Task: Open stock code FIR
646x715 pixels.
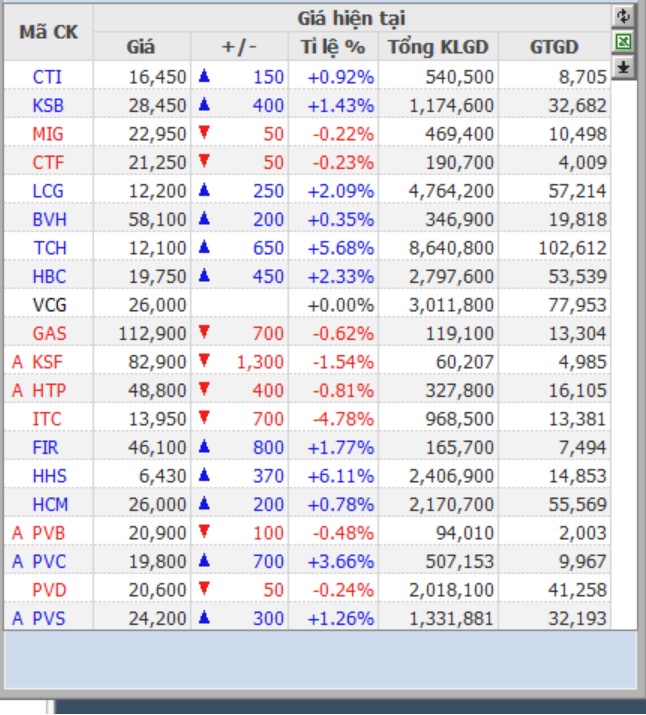Action: tap(45, 447)
